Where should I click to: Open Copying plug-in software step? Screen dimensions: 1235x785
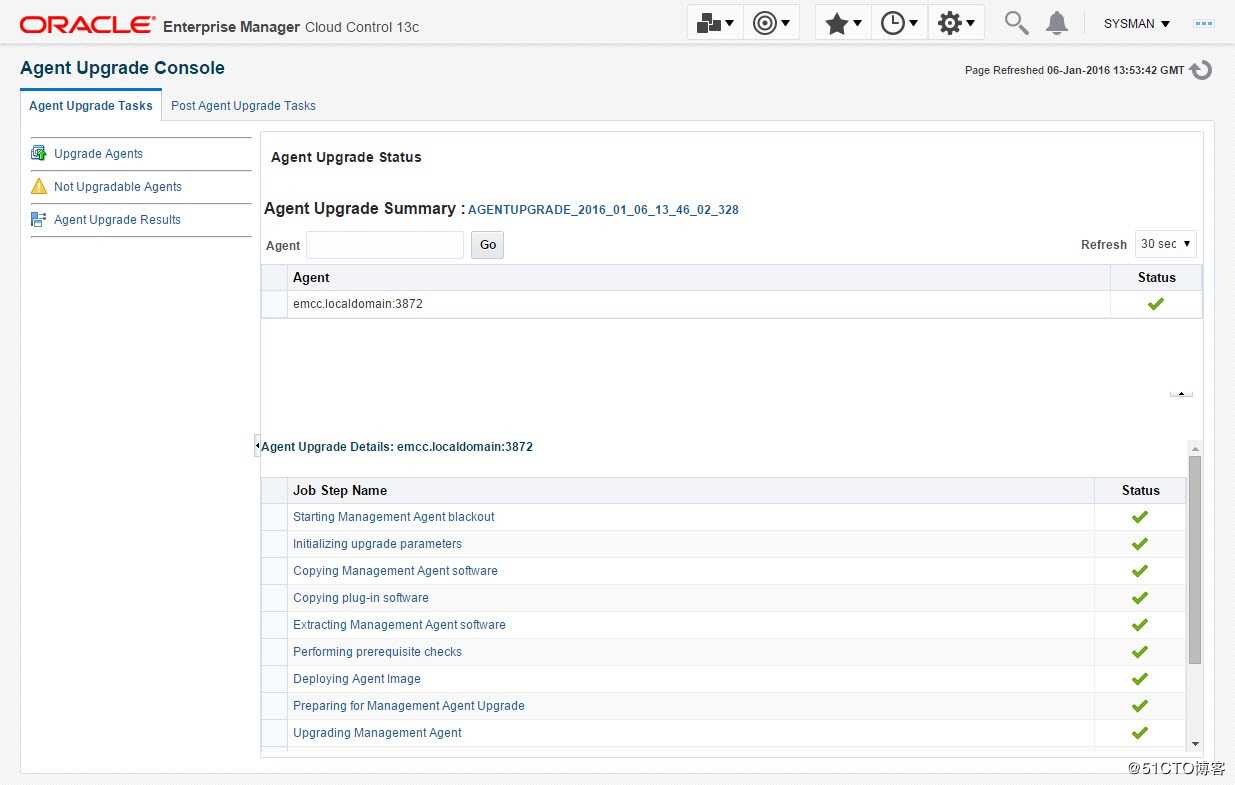(x=360, y=598)
